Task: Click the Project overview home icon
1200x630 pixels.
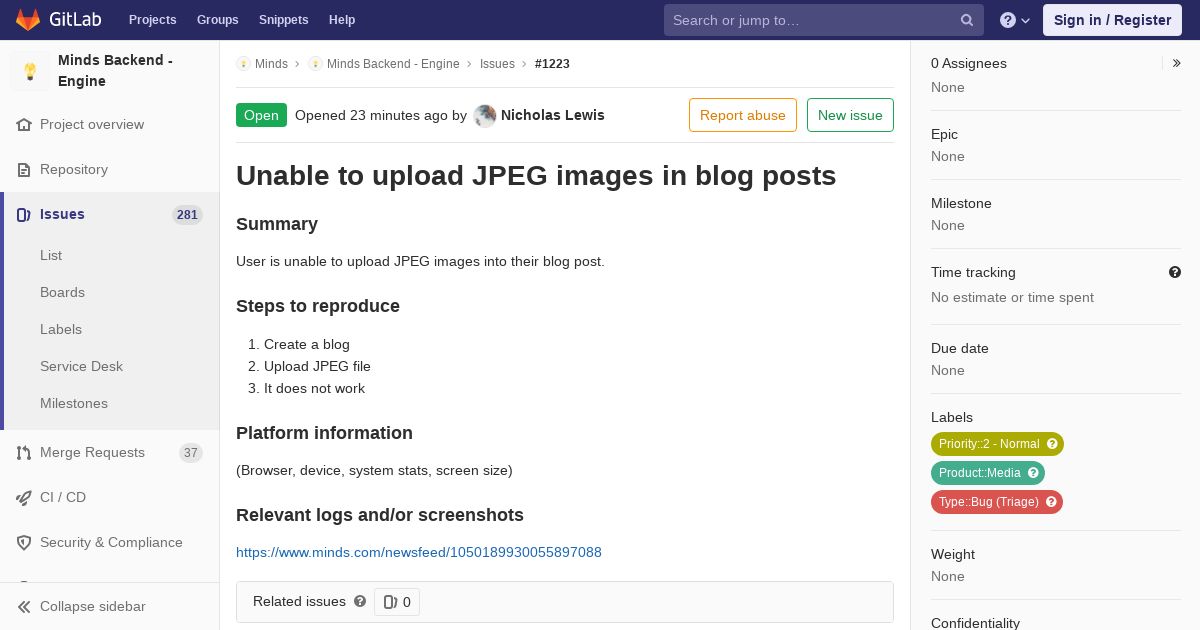Action: pyautogui.click(x=24, y=125)
